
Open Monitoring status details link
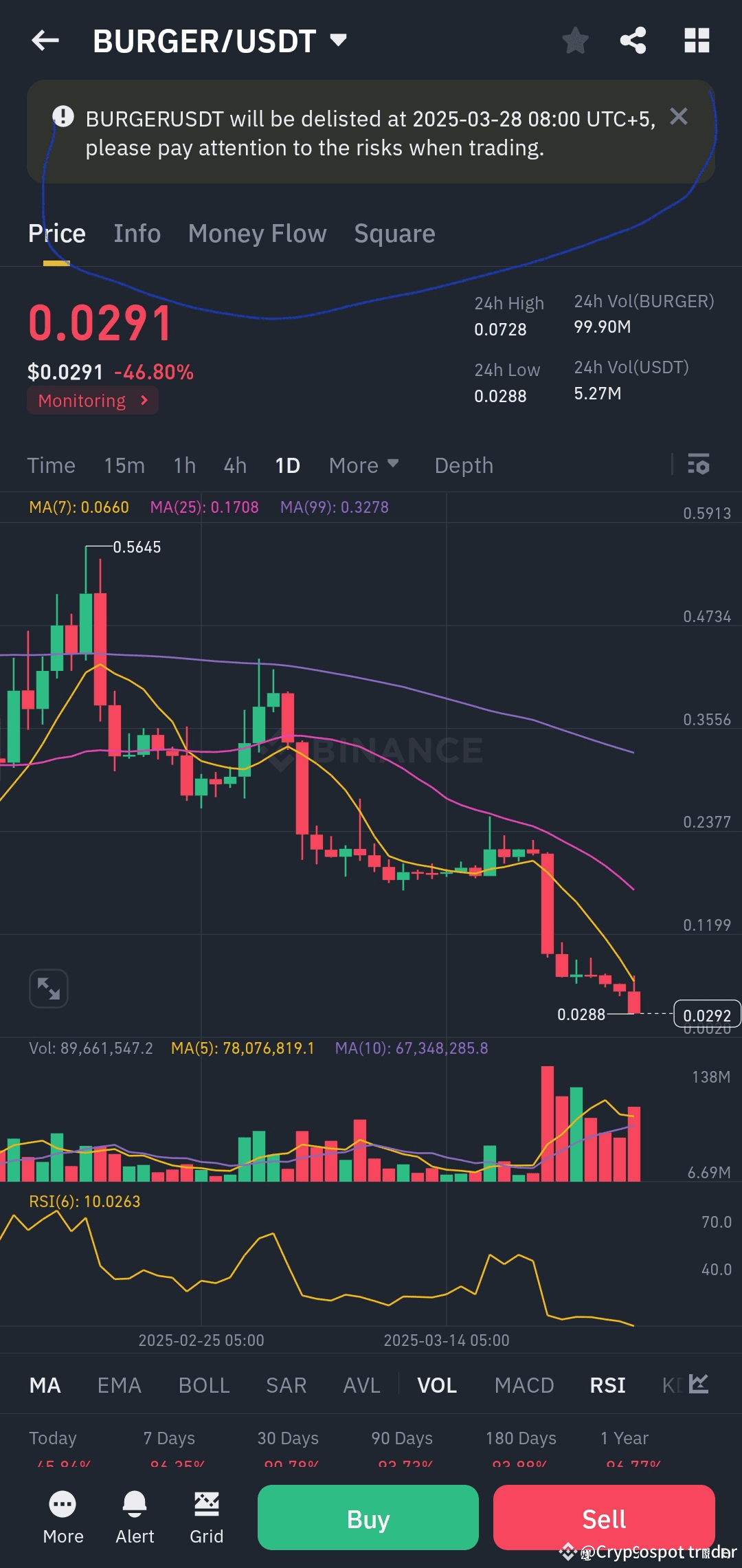(92, 400)
